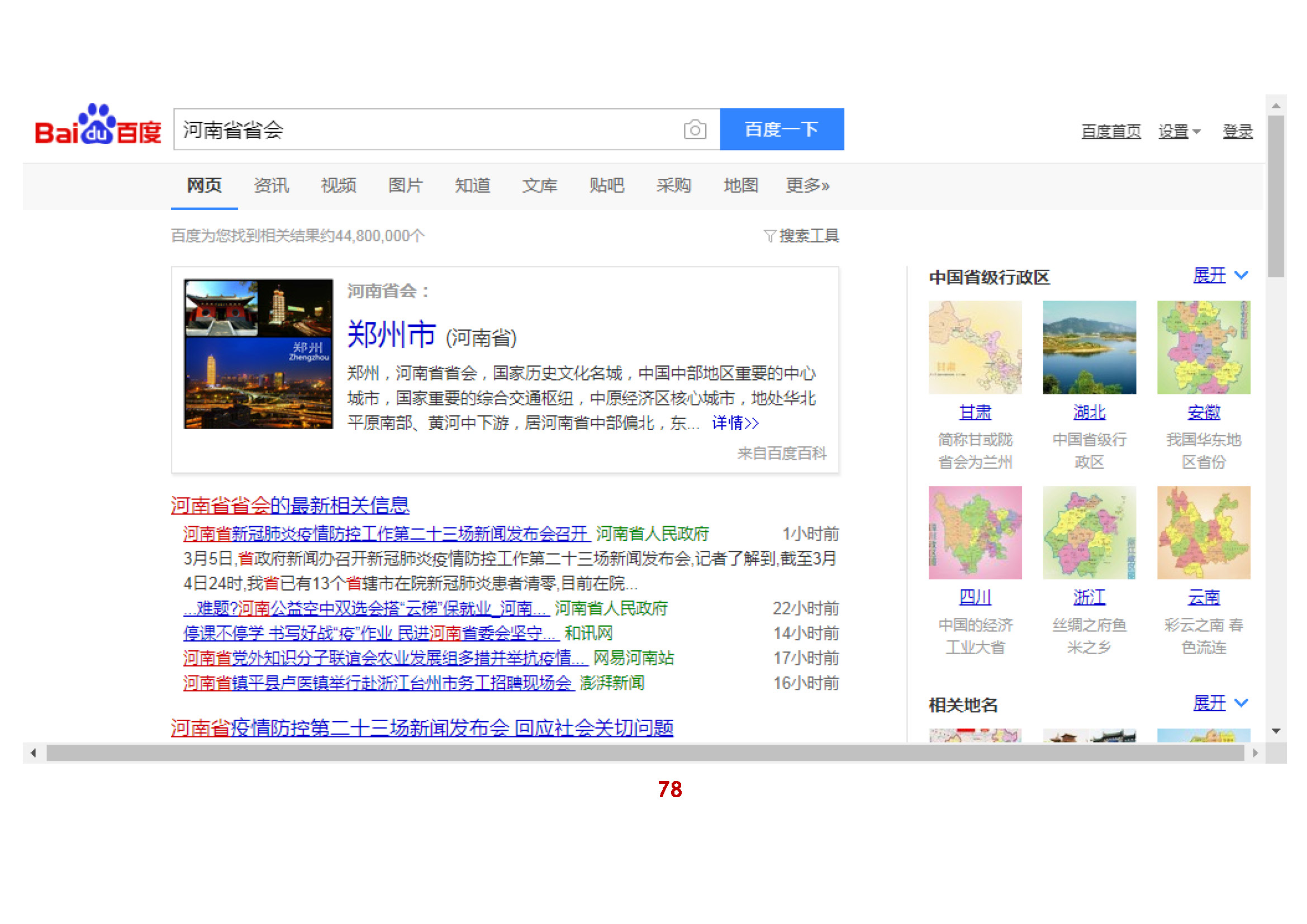The image size is (1307, 924).
Task: Click the camera image search icon
Action: pyautogui.click(x=695, y=130)
